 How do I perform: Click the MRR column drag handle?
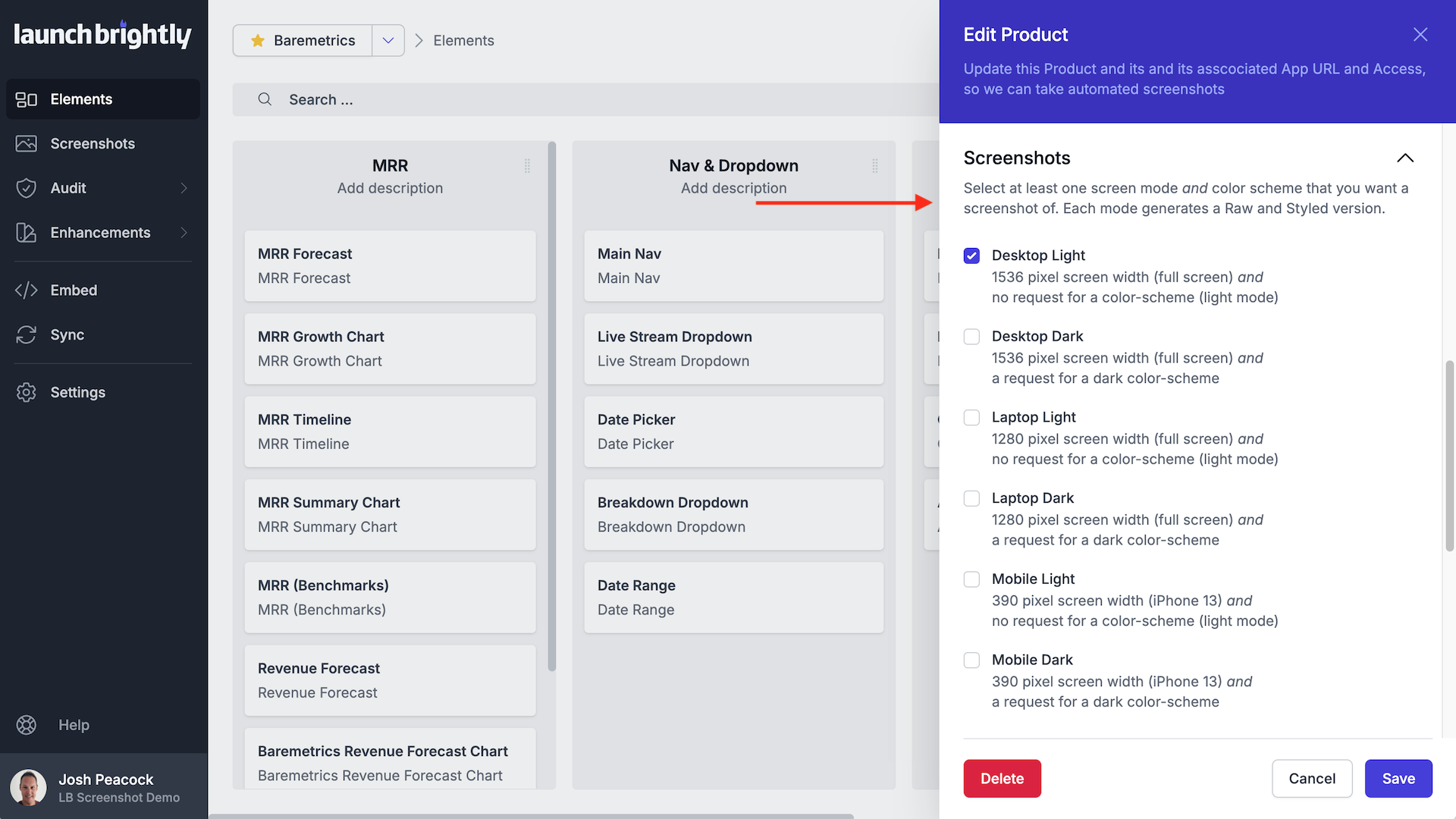click(x=527, y=166)
